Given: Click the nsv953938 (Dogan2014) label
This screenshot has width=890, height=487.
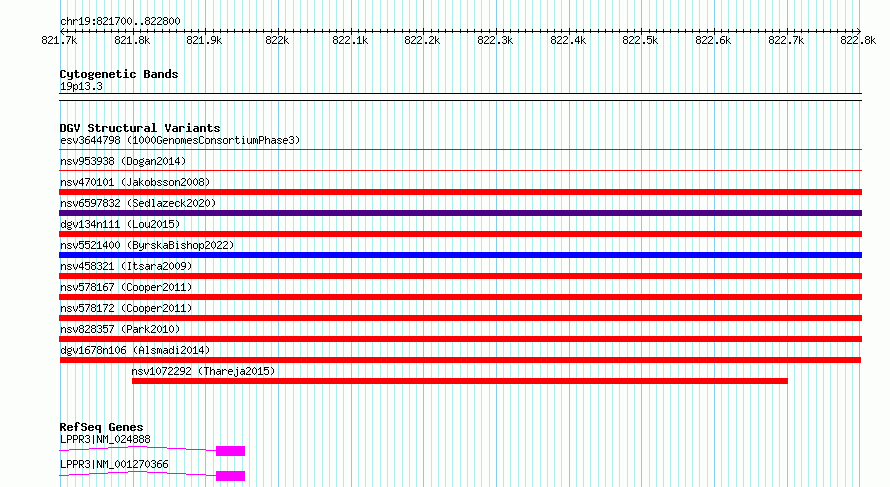Looking at the screenshot, I should tap(123, 161).
